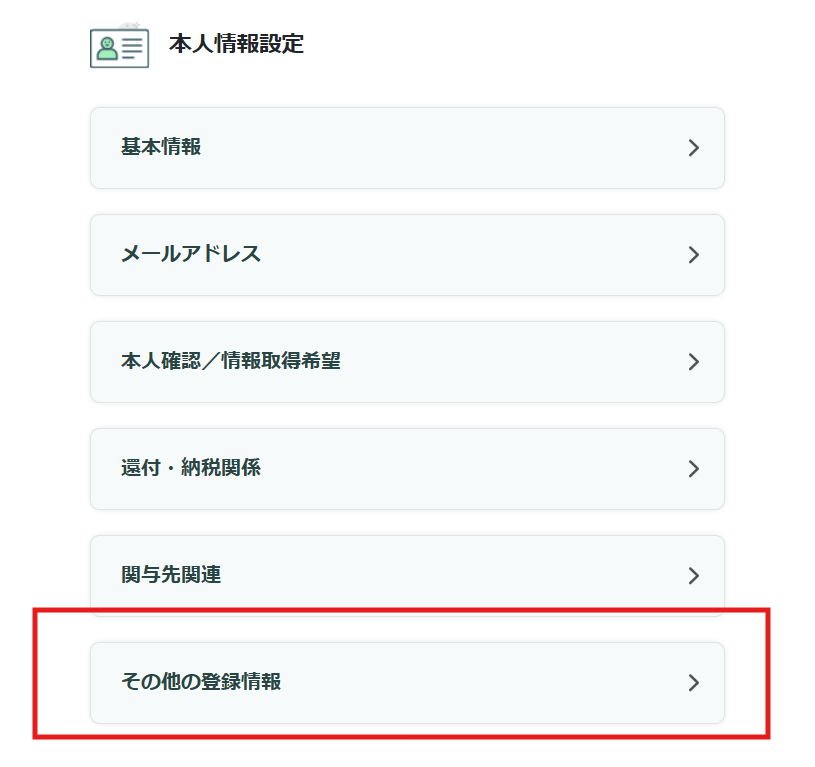
Task: Click the ID card profile icon
Action: [119, 47]
